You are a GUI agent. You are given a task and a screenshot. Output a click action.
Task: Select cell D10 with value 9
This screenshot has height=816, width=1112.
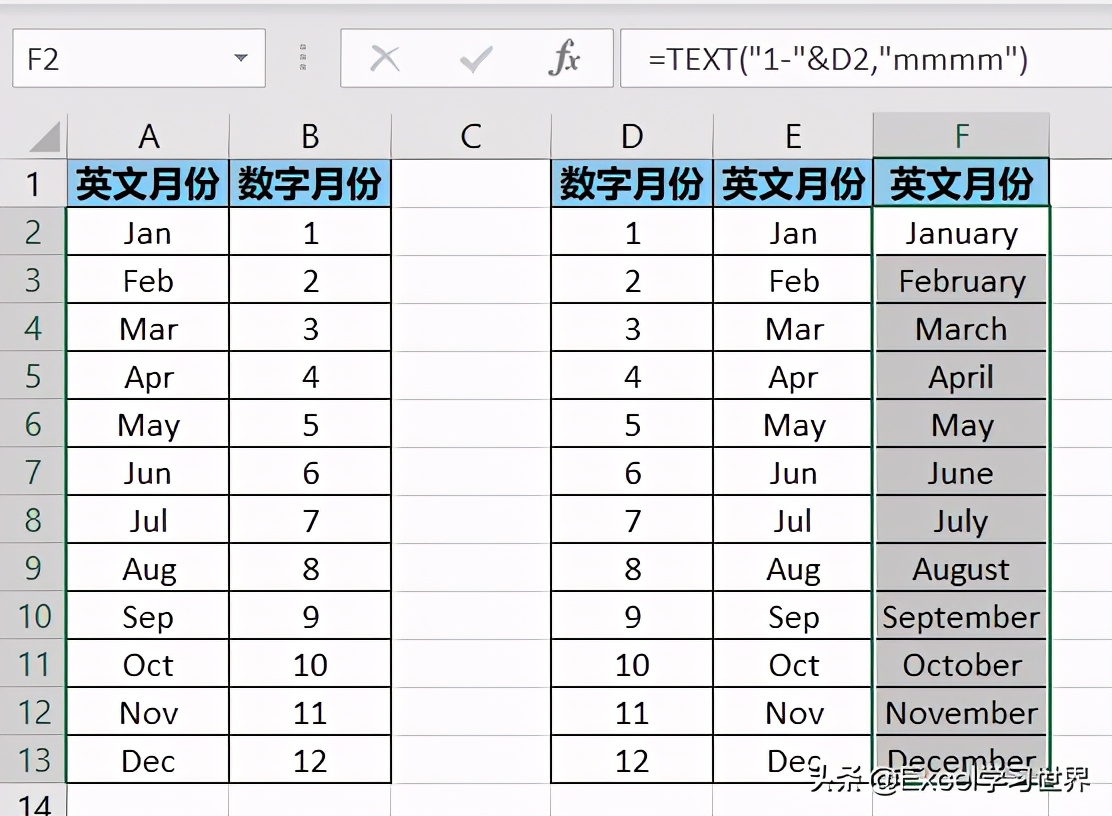click(x=632, y=615)
